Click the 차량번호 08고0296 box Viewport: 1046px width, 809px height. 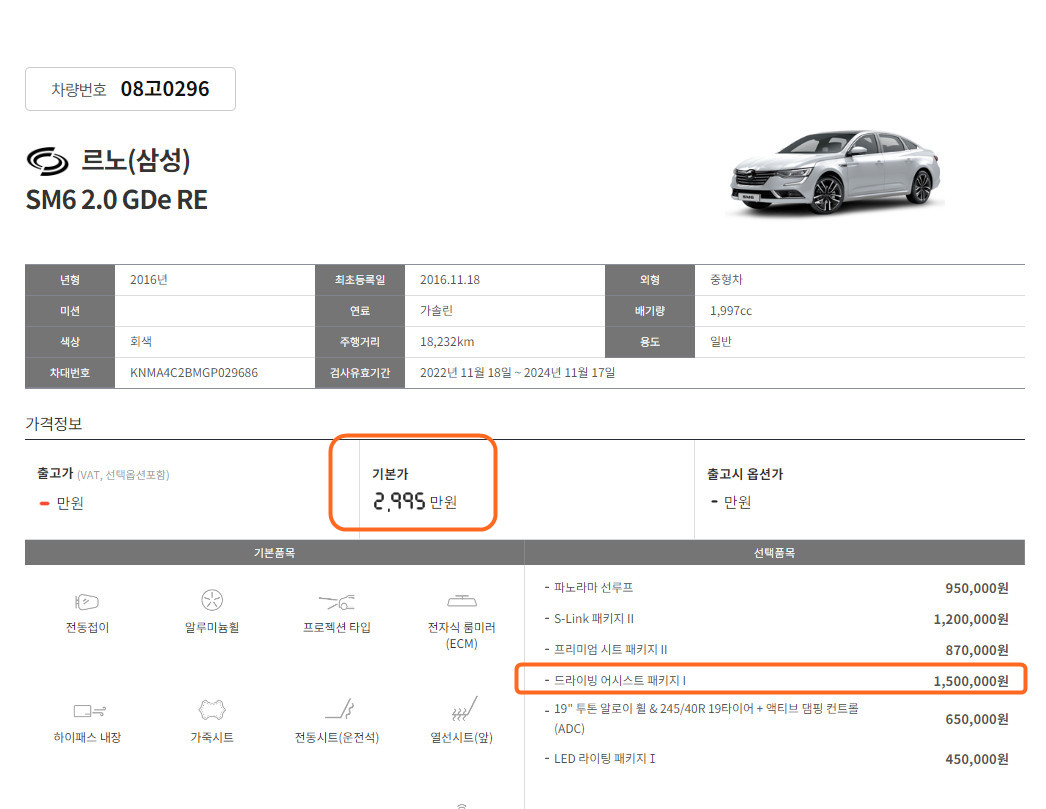pyautogui.click(x=130, y=89)
